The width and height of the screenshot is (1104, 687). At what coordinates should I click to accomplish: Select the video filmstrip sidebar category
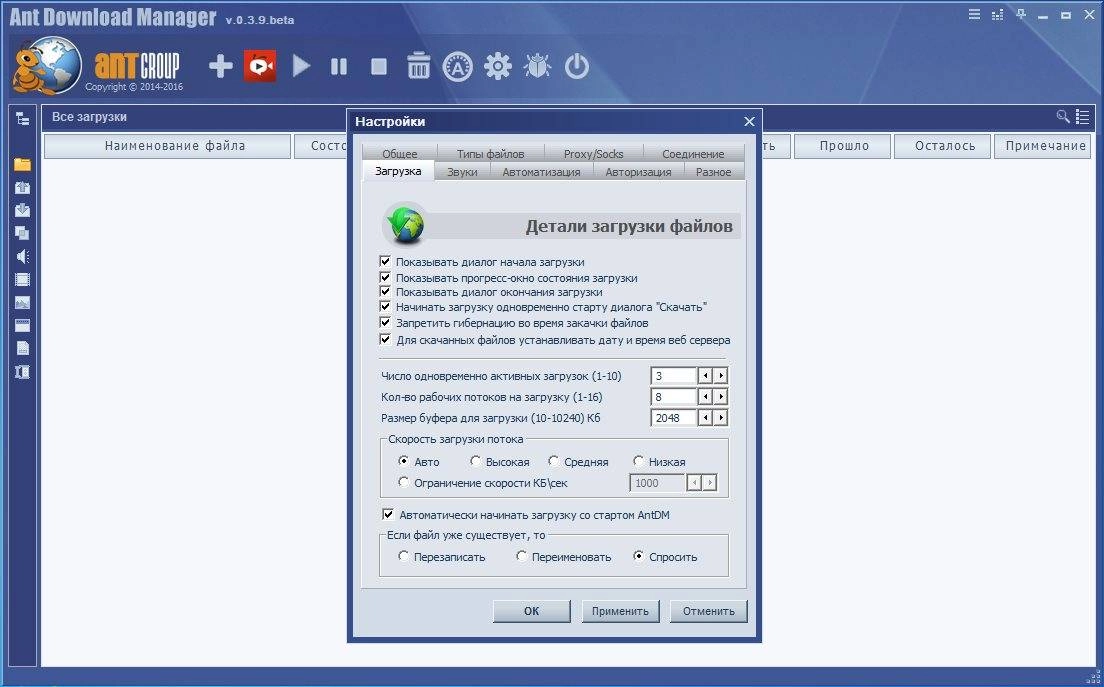pyautogui.click(x=23, y=279)
